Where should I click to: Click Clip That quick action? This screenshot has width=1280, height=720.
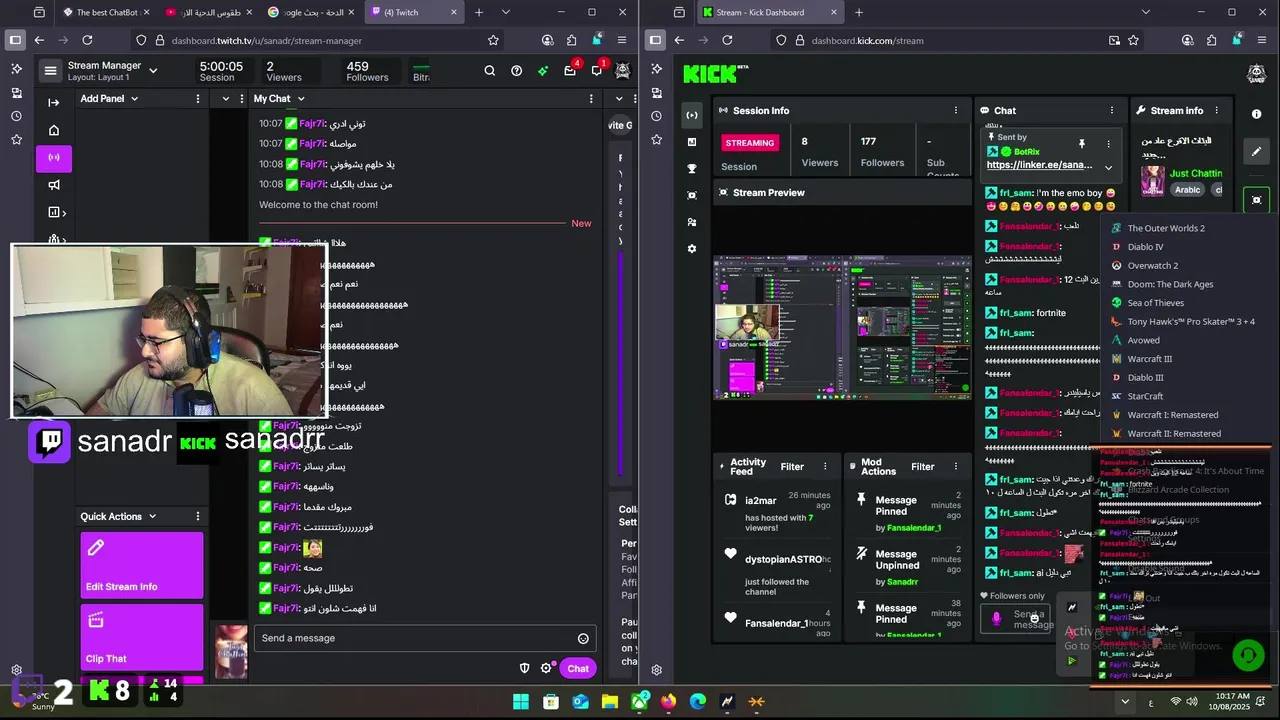coord(142,638)
